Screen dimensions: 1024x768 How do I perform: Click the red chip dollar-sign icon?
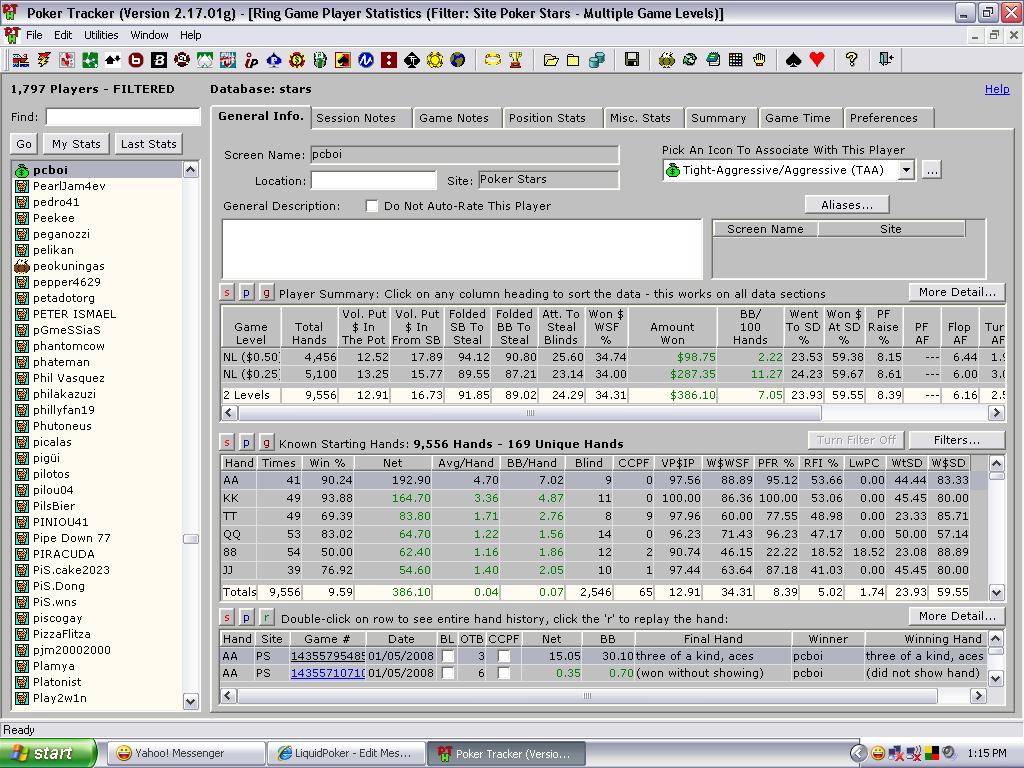click(x=297, y=60)
